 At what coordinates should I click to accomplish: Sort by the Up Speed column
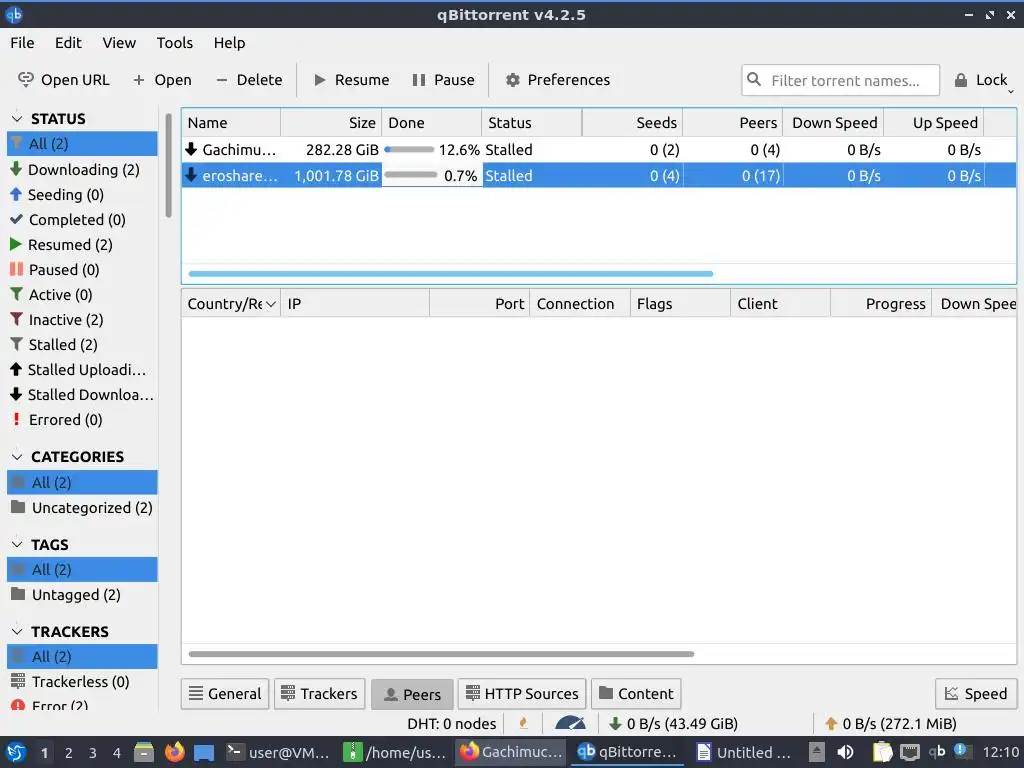click(x=933, y=123)
